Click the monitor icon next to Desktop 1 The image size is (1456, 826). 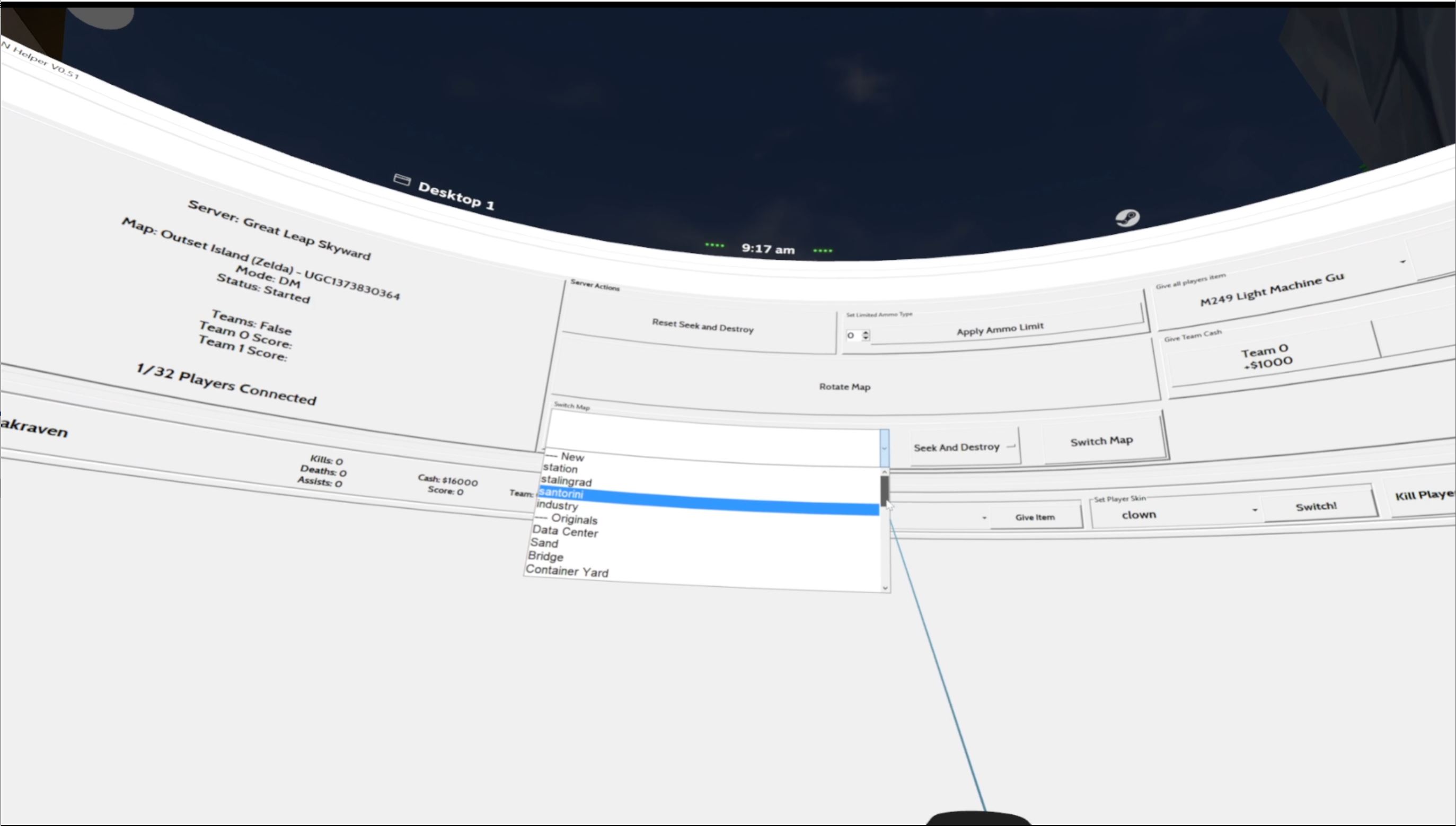402,180
